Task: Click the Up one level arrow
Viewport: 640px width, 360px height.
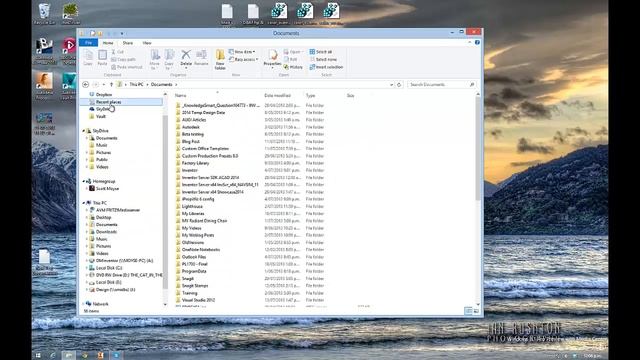Action: point(111,84)
